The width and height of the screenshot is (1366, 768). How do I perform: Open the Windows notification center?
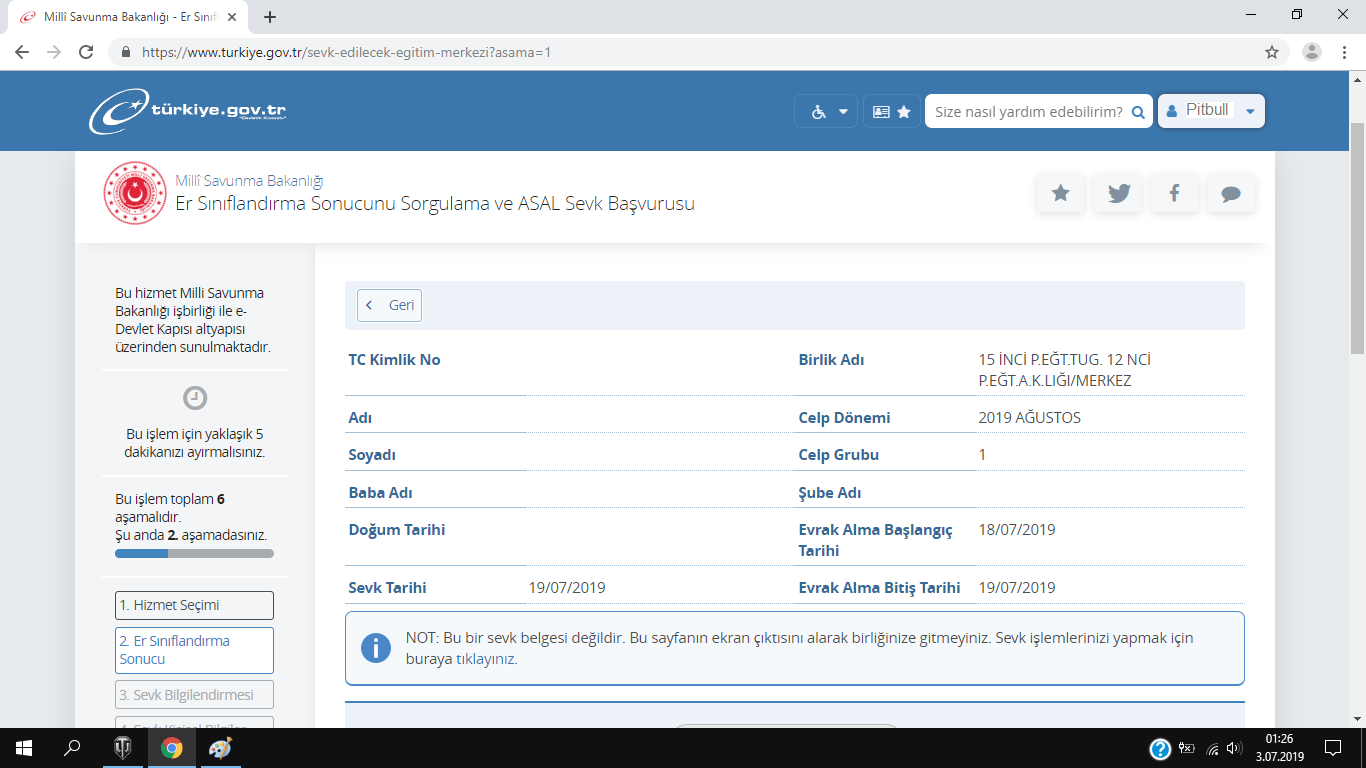point(1332,748)
